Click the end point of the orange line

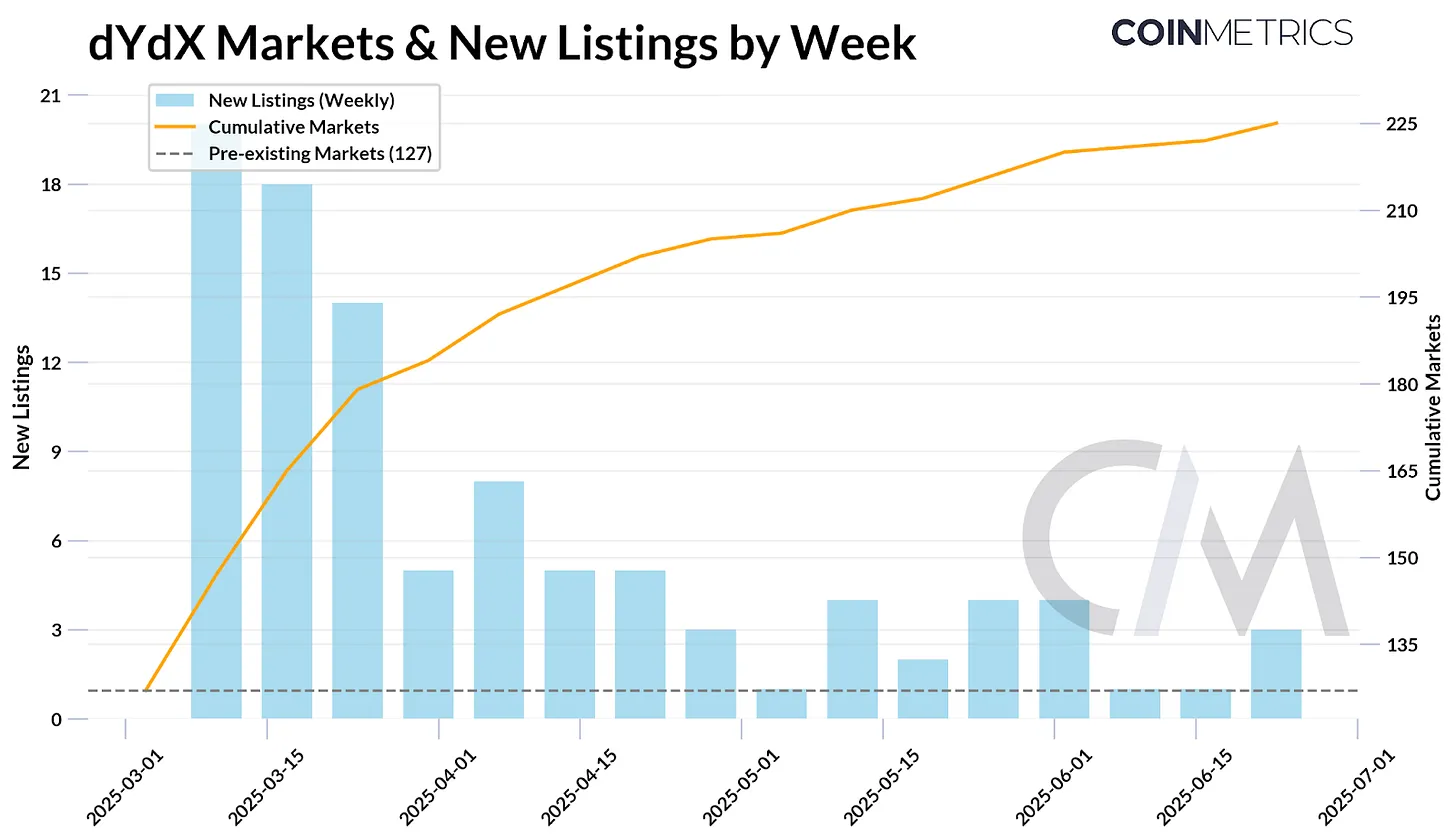point(1277,123)
